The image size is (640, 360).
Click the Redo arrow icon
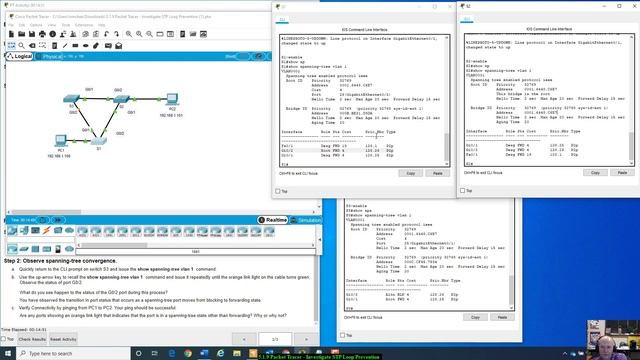coord(116,34)
